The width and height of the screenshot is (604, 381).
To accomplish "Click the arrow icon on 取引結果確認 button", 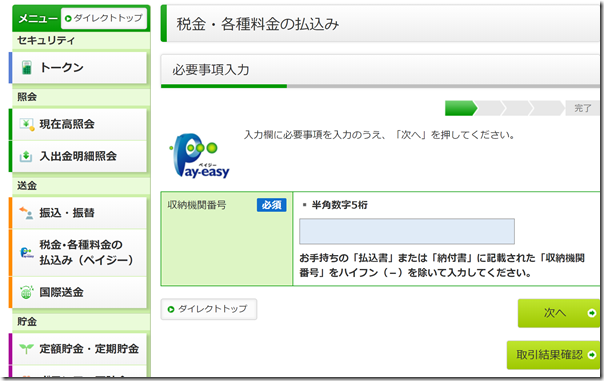I will coord(592,355).
